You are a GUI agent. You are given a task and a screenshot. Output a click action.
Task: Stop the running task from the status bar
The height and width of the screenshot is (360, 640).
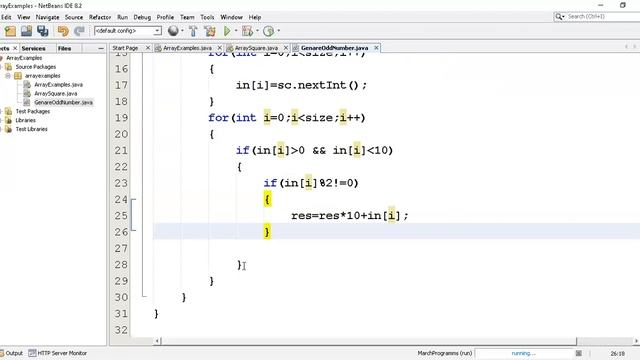[578, 353]
